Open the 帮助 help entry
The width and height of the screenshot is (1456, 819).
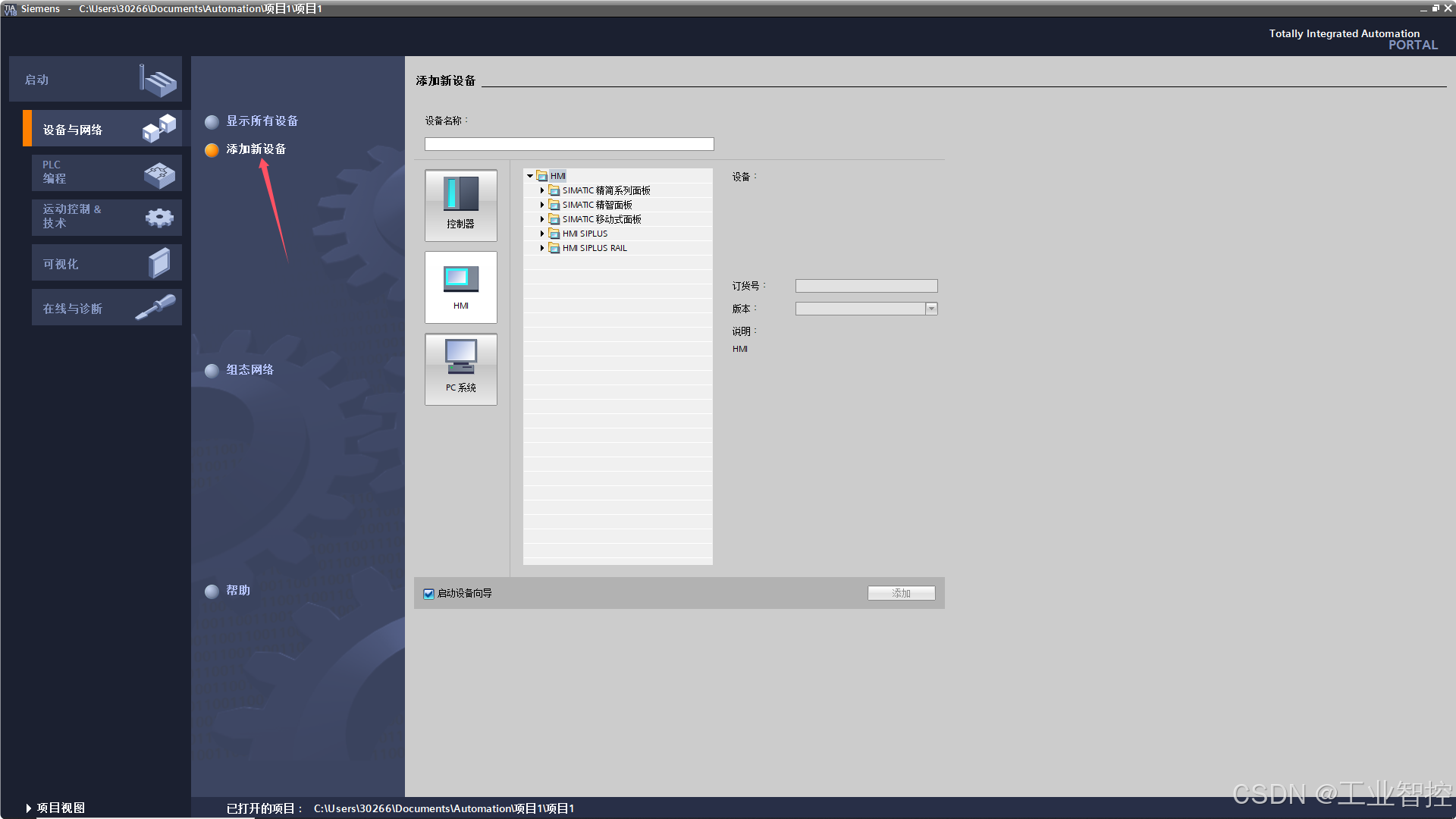pos(237,591)
